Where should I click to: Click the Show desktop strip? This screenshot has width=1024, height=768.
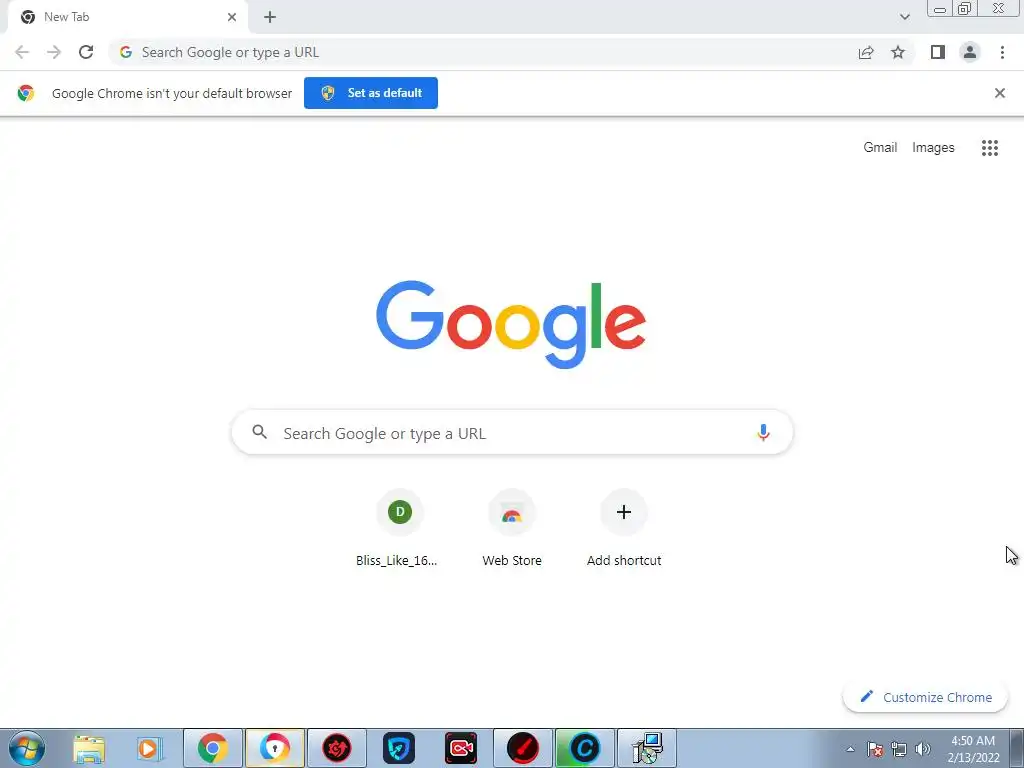pos(1017,748)
